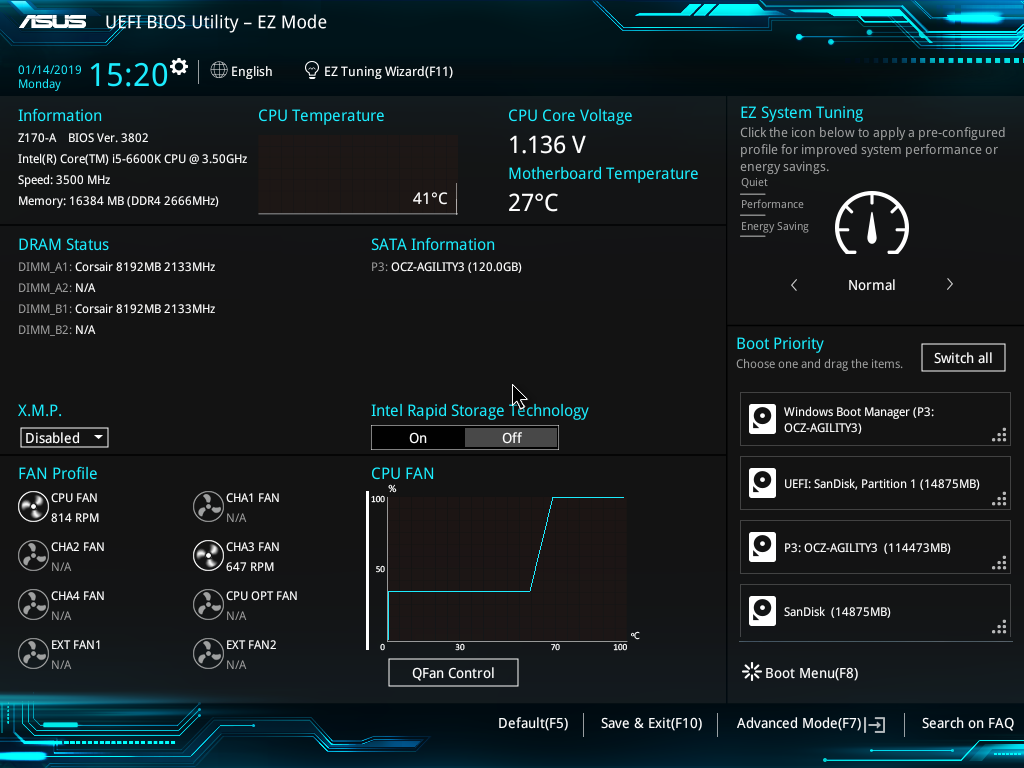Open the X.M.P. dropdown

pyautogui.click(x=64, y=438)
